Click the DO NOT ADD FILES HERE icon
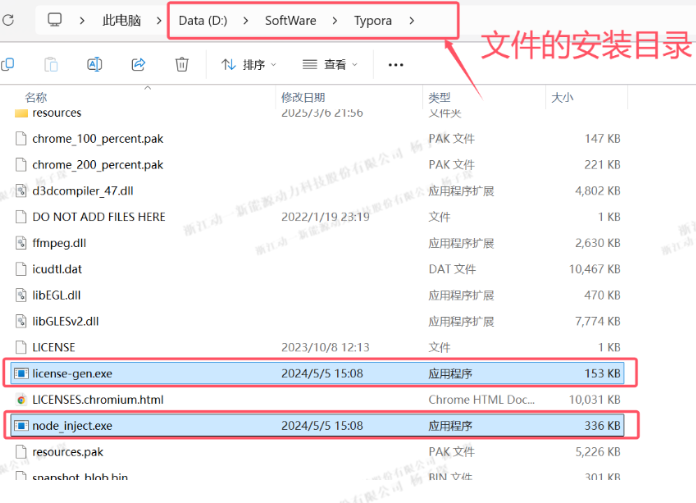 pos(21,217)
